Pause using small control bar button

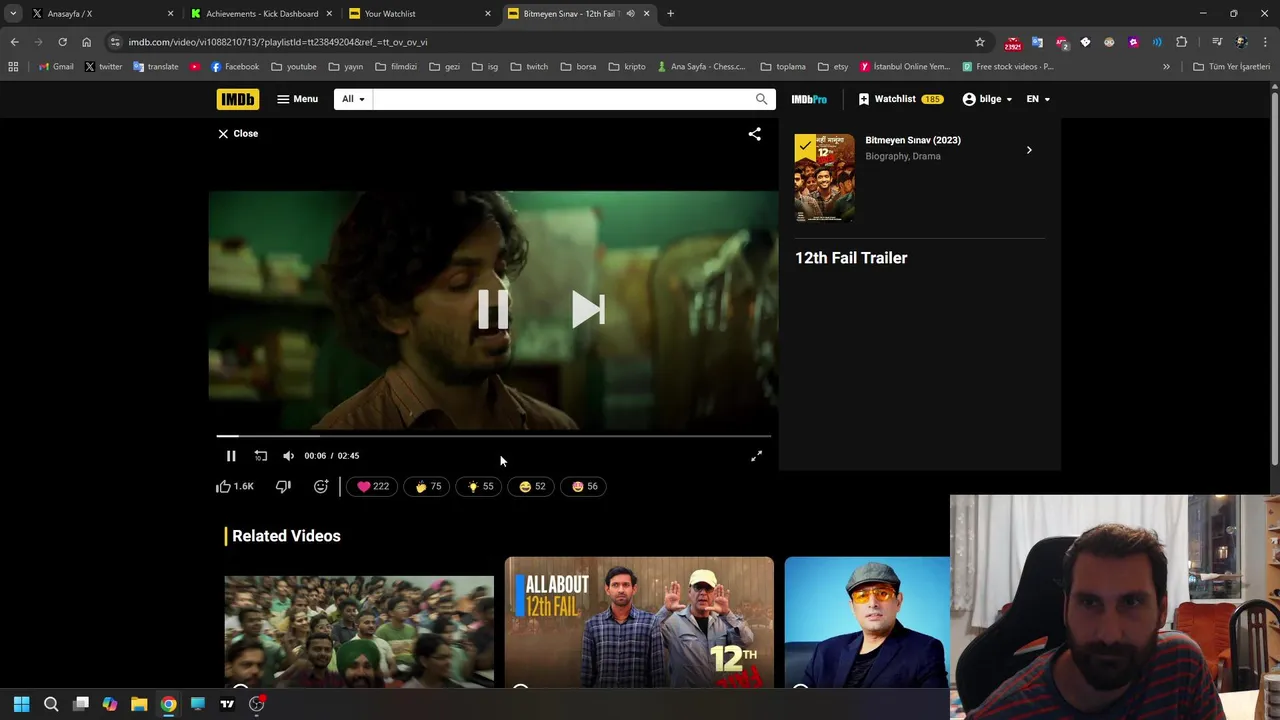[x=231, y=456]
